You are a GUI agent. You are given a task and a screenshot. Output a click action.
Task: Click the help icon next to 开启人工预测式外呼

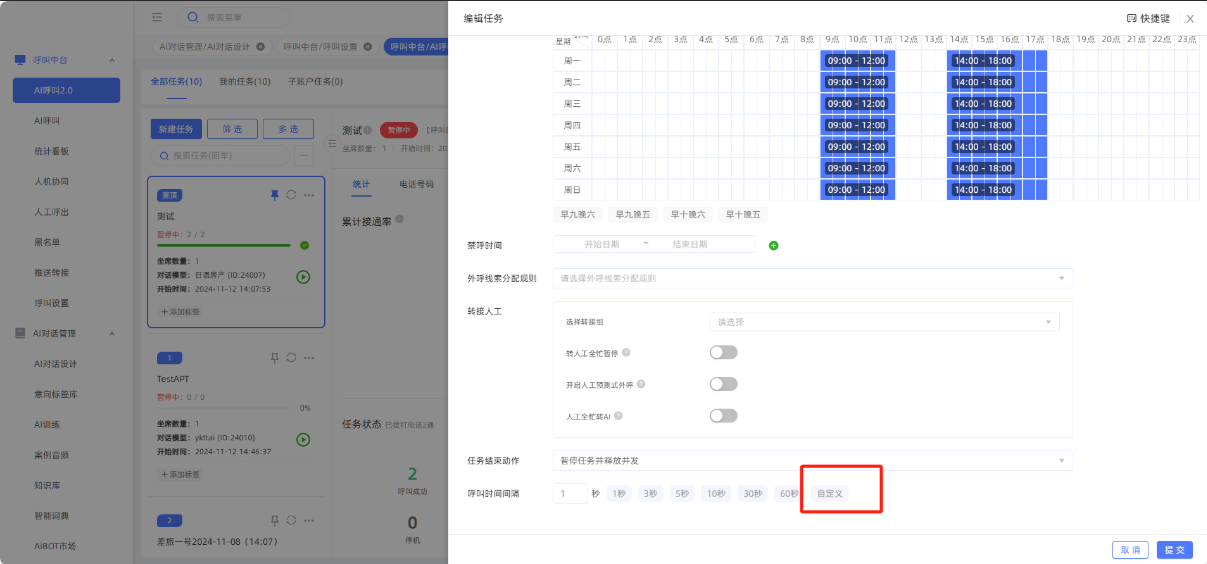(641, 384)
